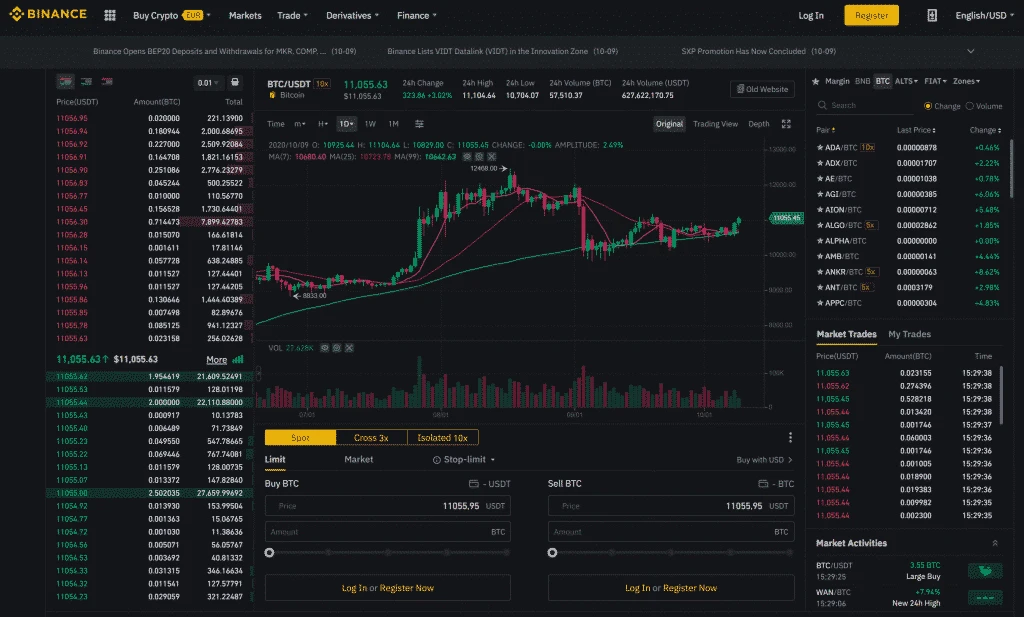The width and height of the screenshot is (1024, 617).
Task: Click the Buy BTC price input field
Action: [x=387, y=506]
